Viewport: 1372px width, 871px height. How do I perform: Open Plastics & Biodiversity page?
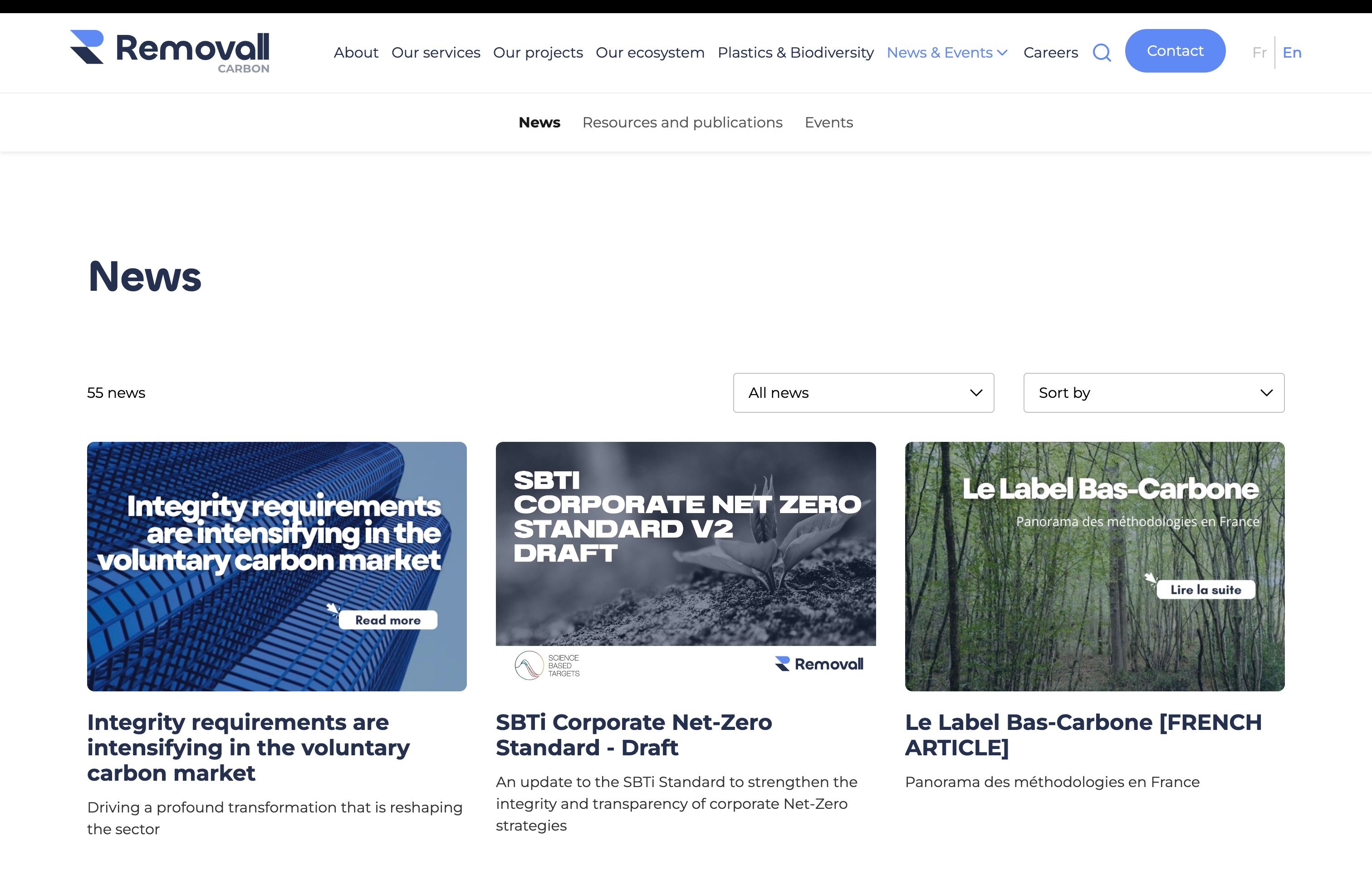pyautogui.click(x=795, y=53)
